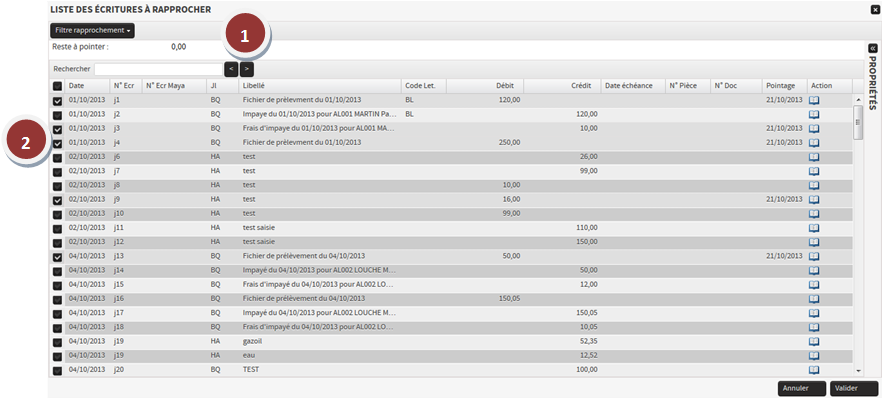
Task: Select the 'TEST' label in row j20
Action: pyautogui.click(x=250, y=369)
